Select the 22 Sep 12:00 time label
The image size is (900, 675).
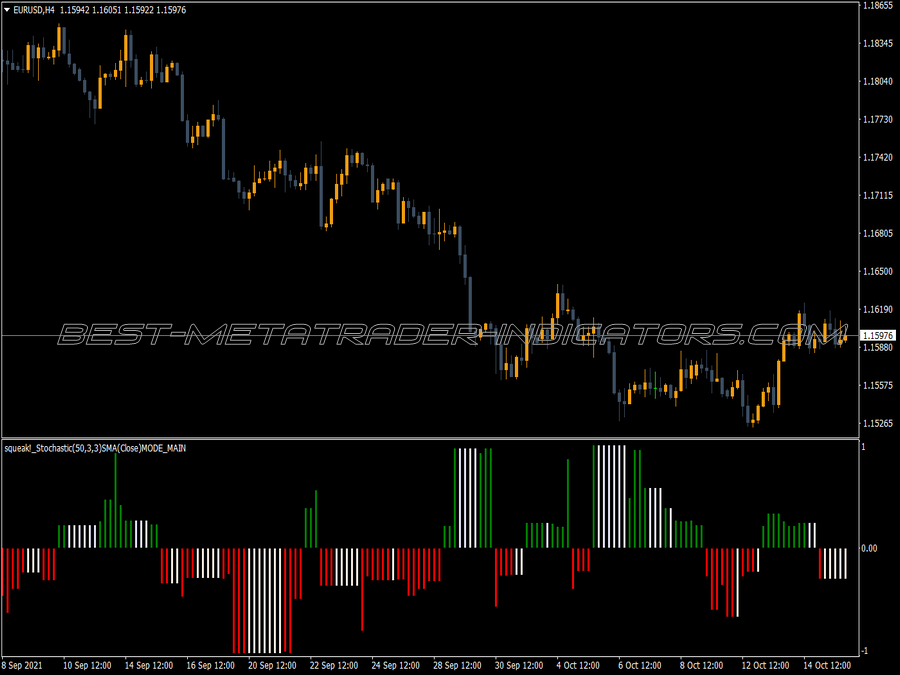(x=334, y=665)
